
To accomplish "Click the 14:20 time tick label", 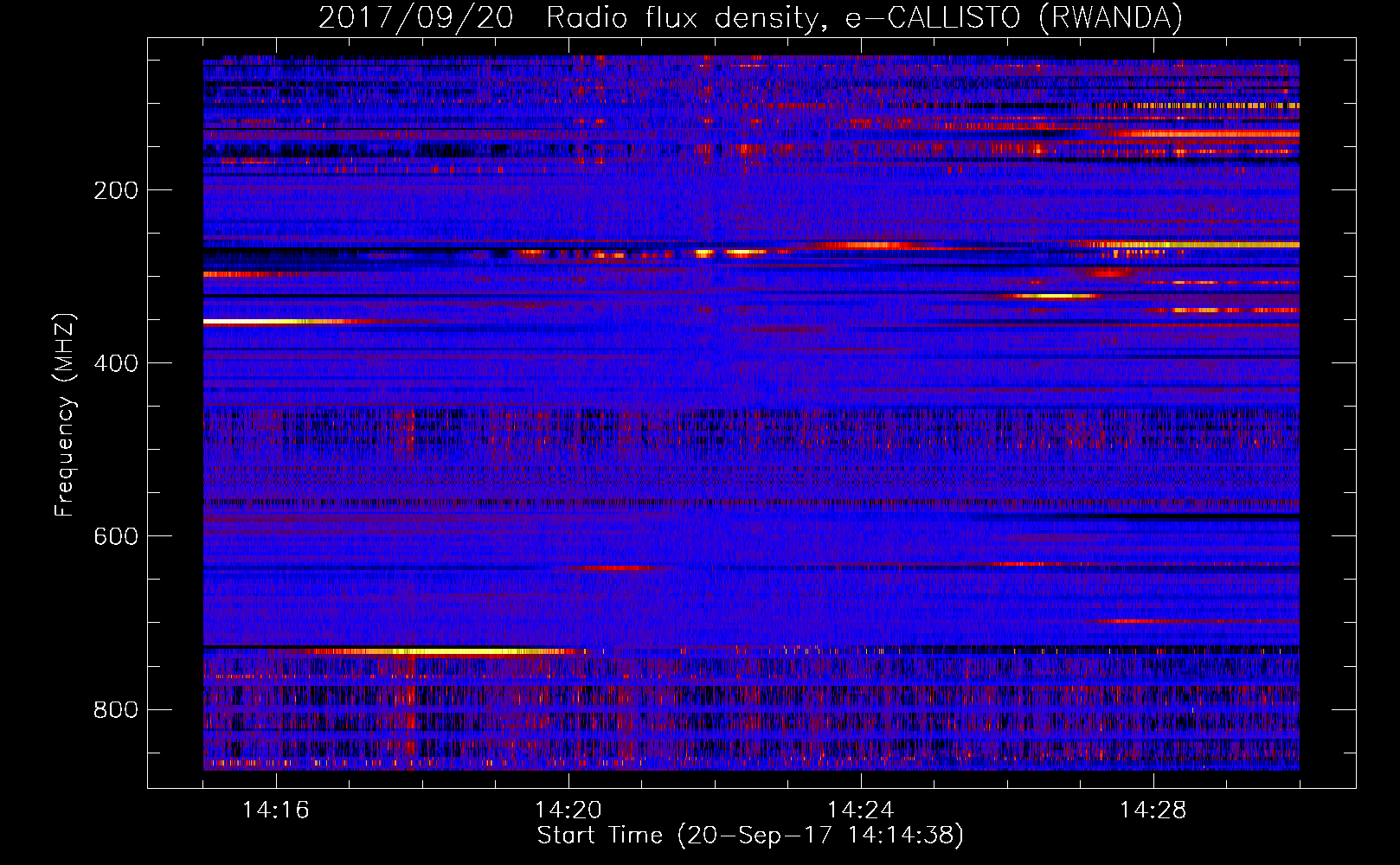I will [x=568, y=810].
